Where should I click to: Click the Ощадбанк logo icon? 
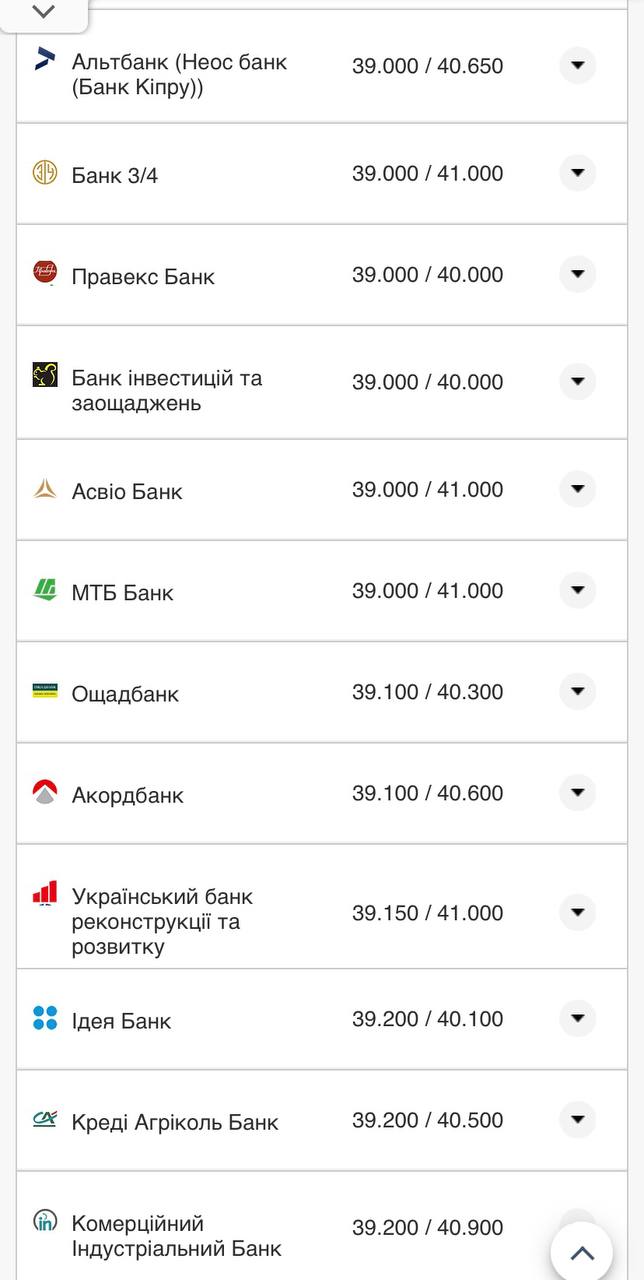click(45, 691)
